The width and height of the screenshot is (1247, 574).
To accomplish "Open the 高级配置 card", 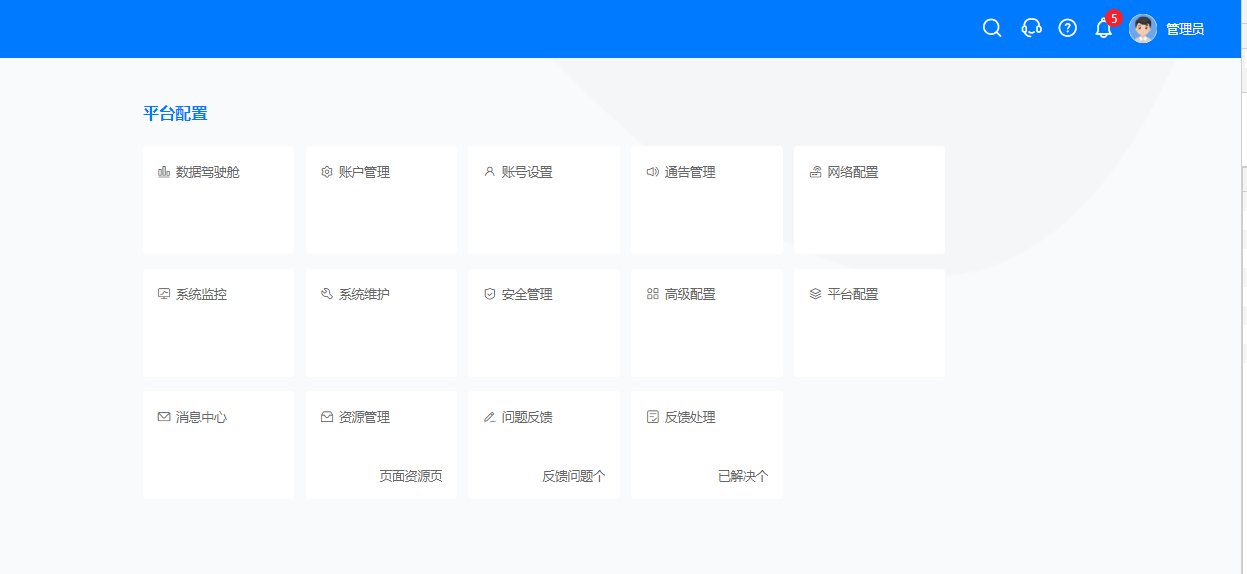I will 707,323.
